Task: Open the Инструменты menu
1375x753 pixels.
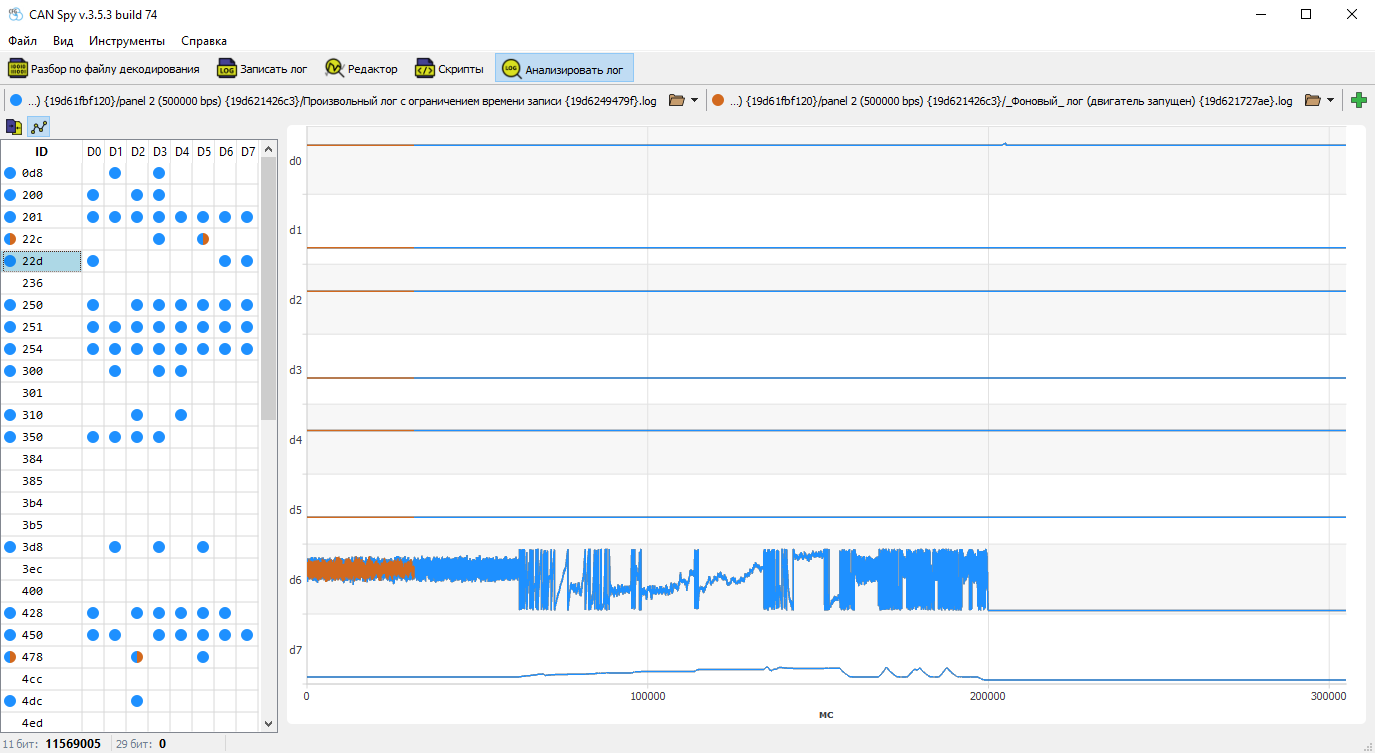Action: tap(127, 41)
